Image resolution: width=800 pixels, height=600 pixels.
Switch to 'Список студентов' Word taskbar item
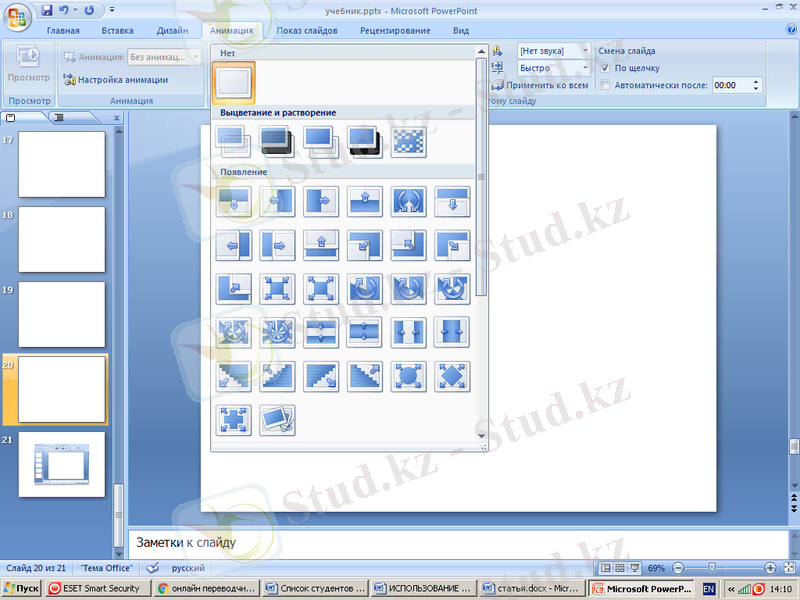point(316,589)
